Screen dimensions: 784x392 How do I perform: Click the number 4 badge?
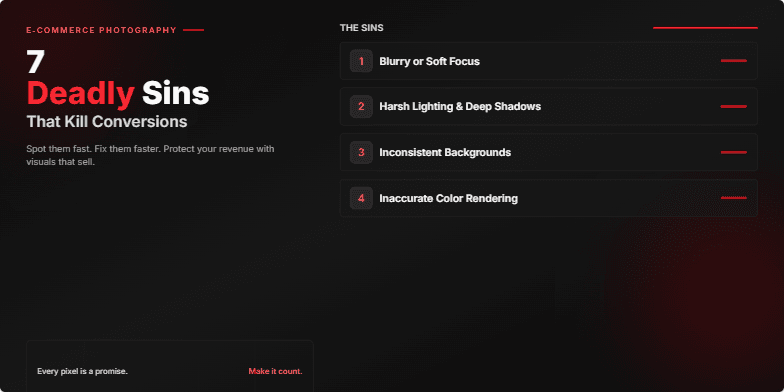pyautogui.click(x=361, y=198)
